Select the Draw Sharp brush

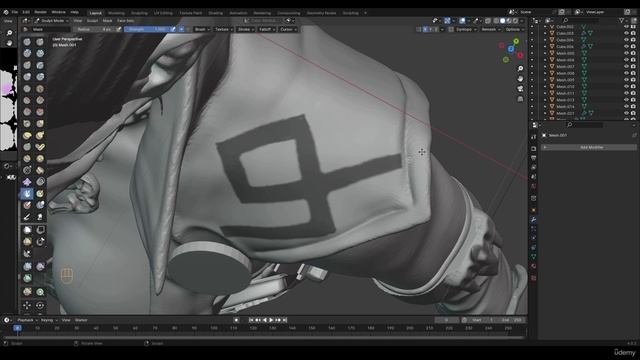pos(40,42)
